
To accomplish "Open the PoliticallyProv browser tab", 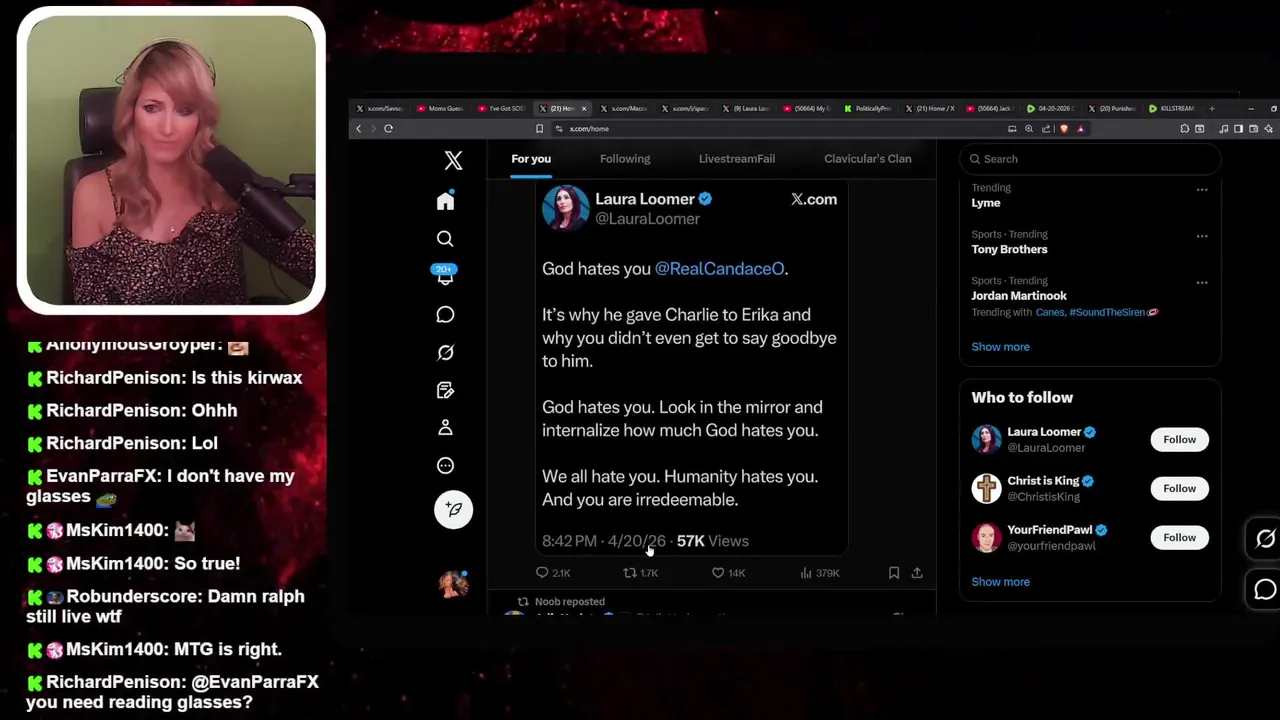I will (867, 108).
